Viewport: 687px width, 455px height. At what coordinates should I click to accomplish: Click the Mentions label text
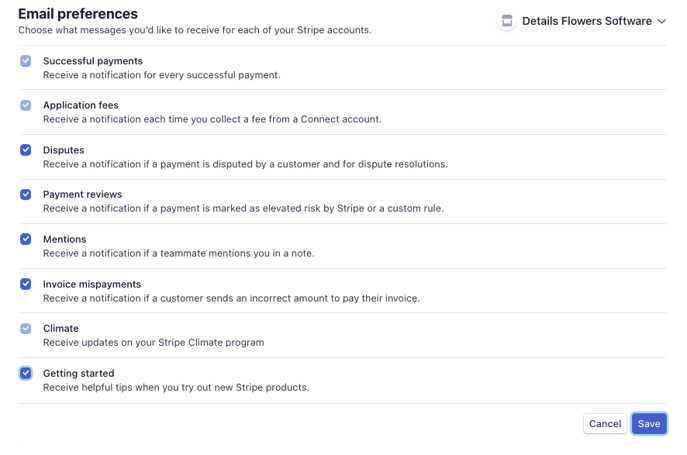[x=64, y=239]
